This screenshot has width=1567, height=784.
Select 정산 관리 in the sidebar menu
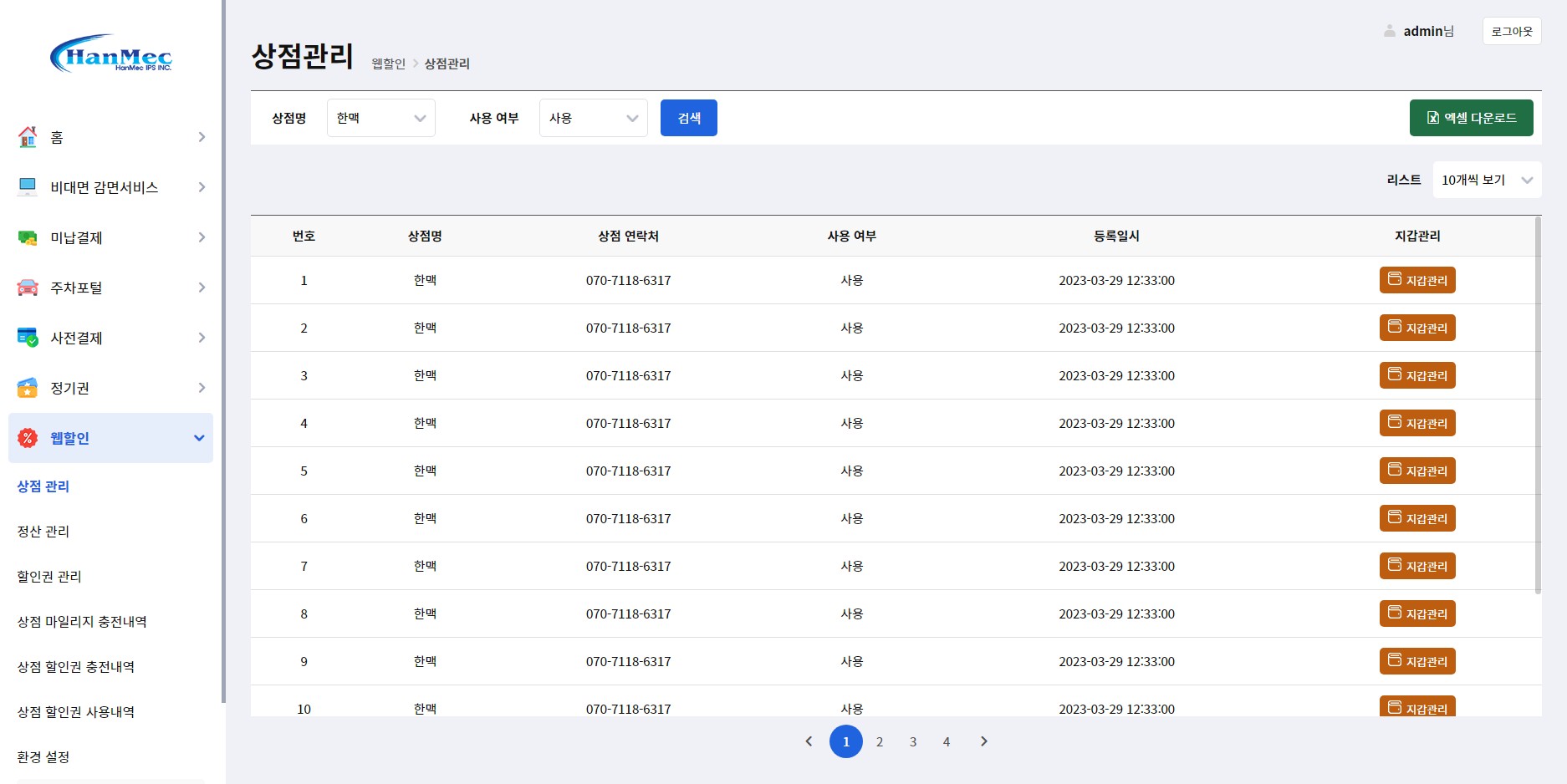pyautogui.click(x=43, y=531)
